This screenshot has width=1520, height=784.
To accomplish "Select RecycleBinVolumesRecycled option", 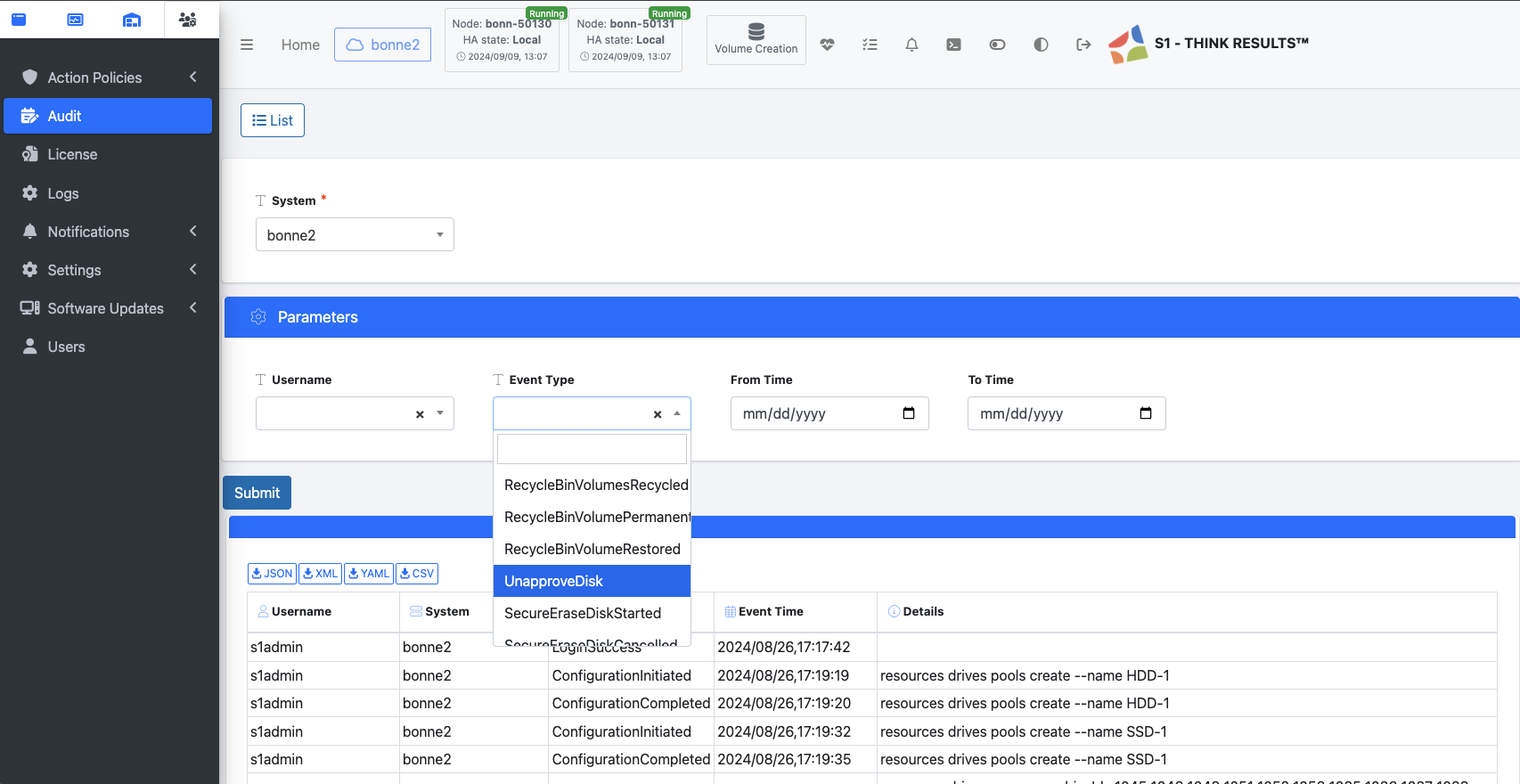I will [x=592, y=485].
